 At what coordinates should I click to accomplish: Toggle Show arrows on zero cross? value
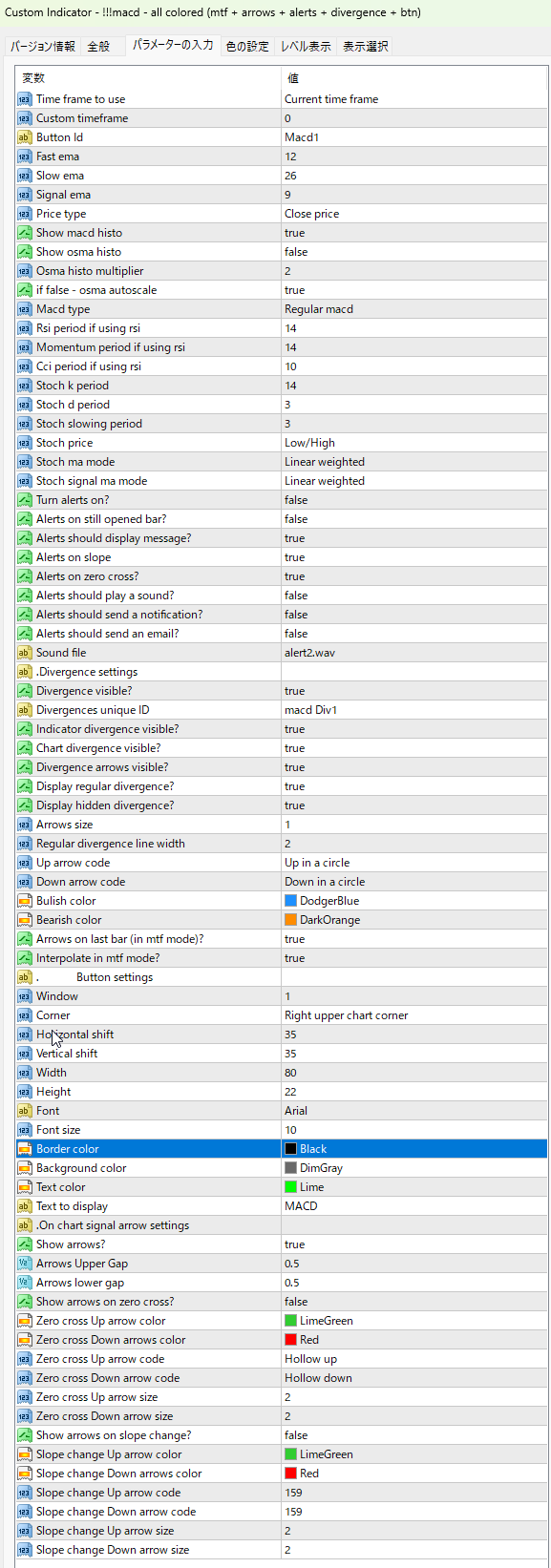click(414, 1302)
